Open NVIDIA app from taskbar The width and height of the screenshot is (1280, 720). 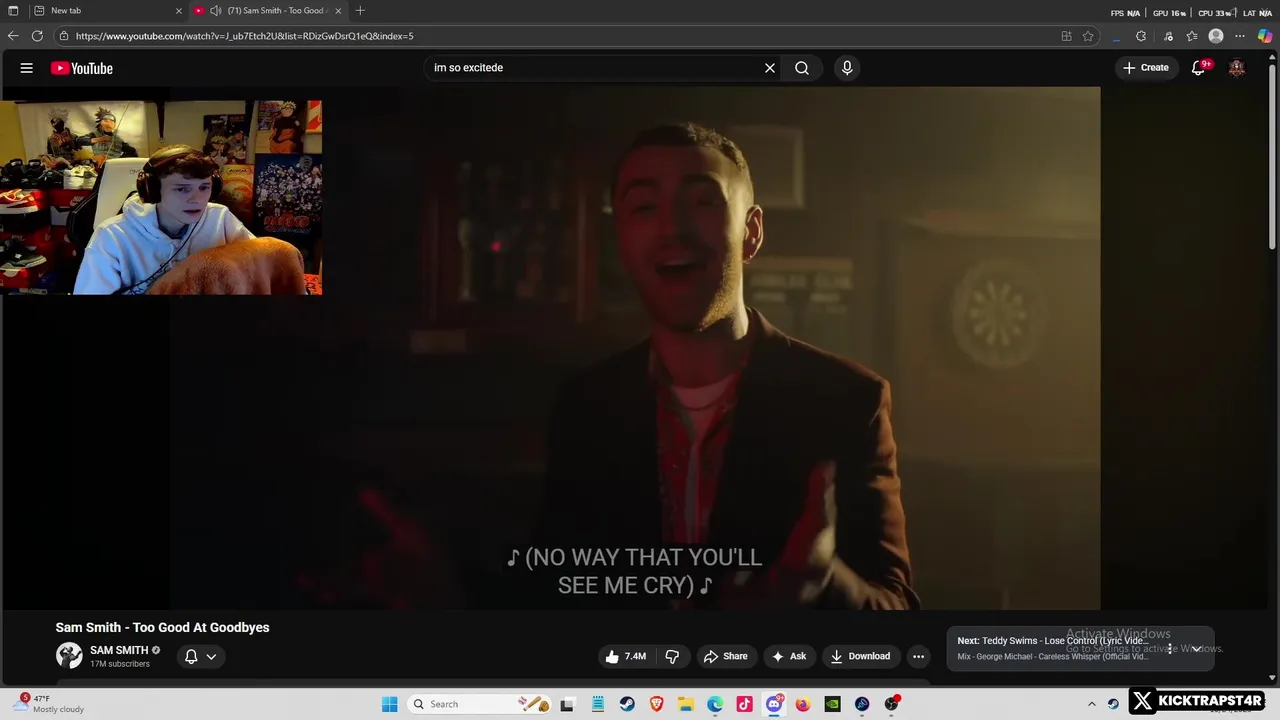832,704
